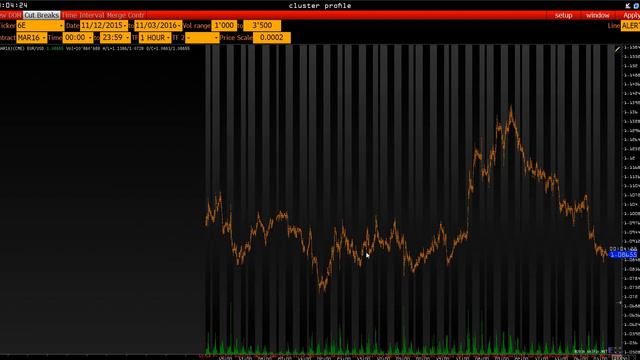Select the pencil drawing tool above price axis
The image size is (640, 360).
618,49
